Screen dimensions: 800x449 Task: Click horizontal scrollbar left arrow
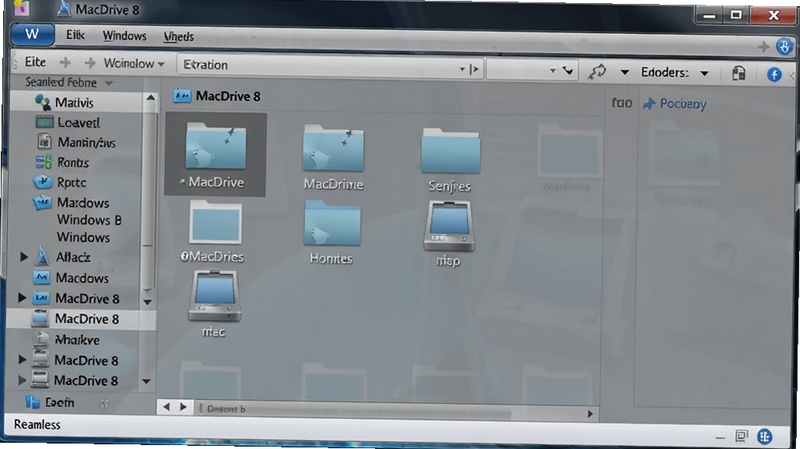coord(166,407)
